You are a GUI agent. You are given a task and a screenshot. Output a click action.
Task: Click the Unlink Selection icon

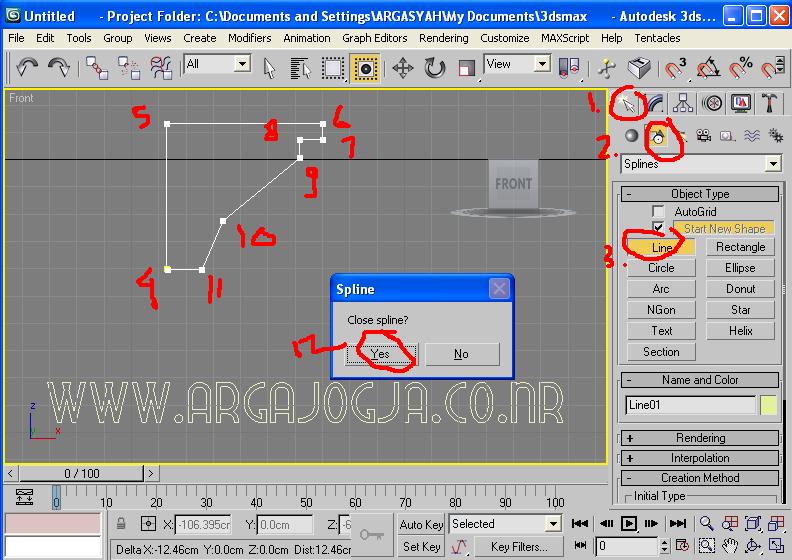click(x=129, y=68)
